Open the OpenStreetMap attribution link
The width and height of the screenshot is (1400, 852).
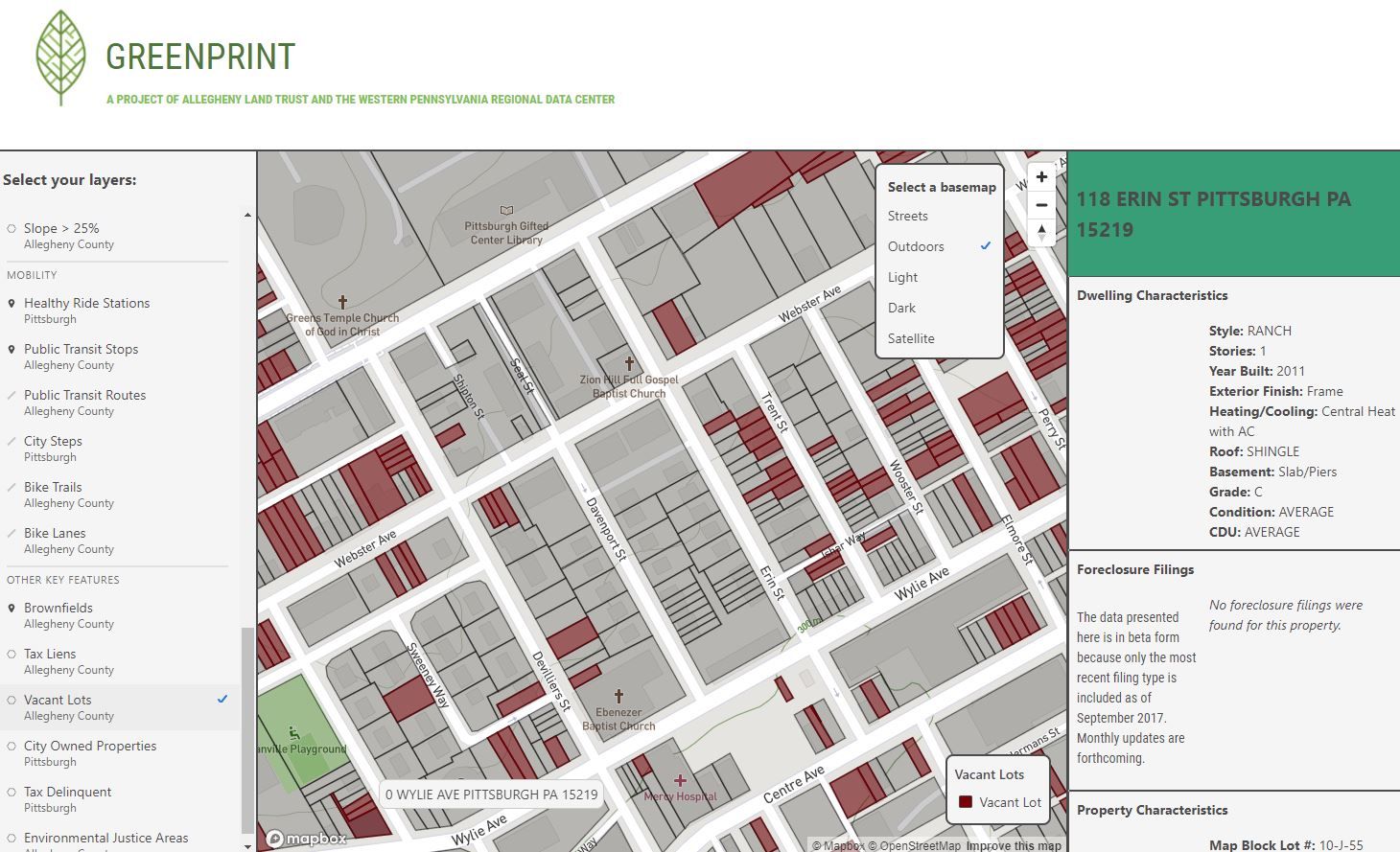(914, 845)
